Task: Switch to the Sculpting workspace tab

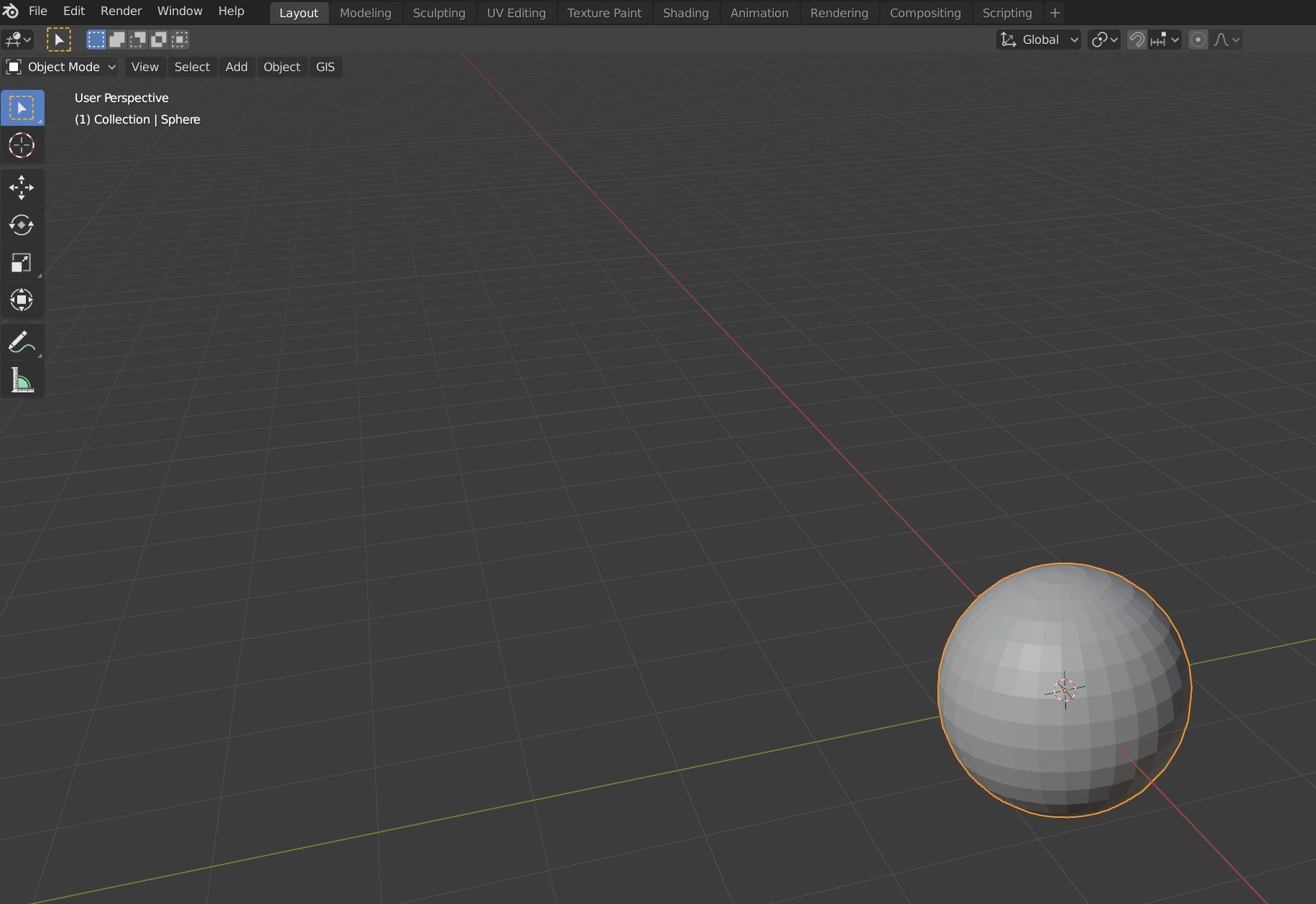Action: click(x=439, y=13)
